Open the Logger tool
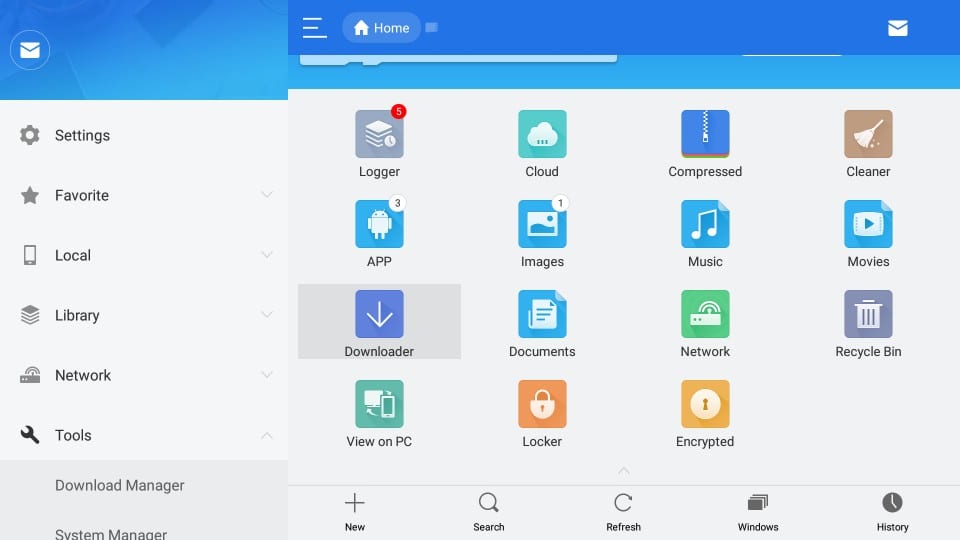 [x=379, y=134]
